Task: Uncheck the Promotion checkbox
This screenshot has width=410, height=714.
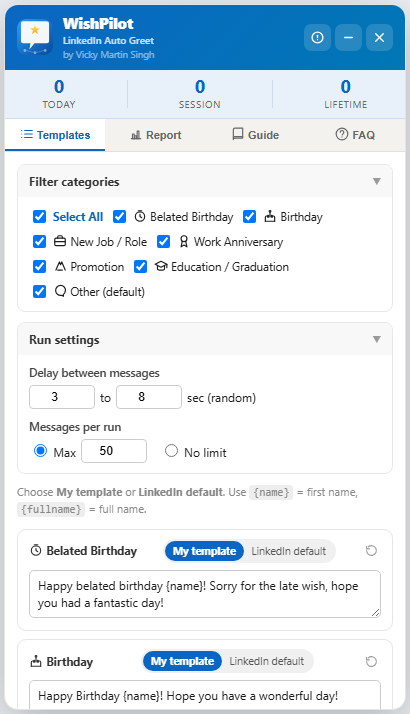Action: (40, 266)
